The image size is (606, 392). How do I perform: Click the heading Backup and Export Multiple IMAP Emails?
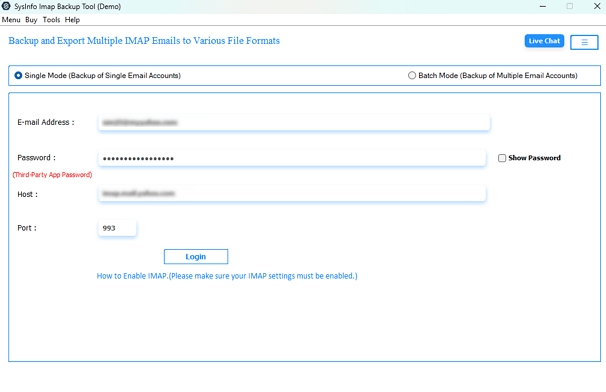click(x=144, y=41)
